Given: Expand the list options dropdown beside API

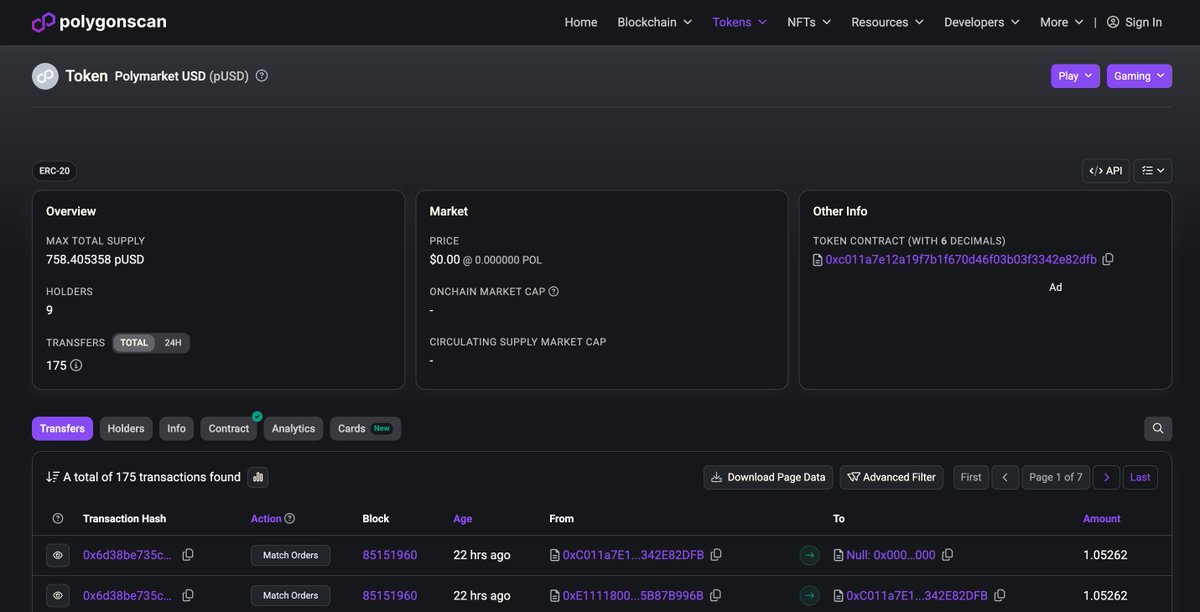Looking at the screenshot, I should 1153,171.
